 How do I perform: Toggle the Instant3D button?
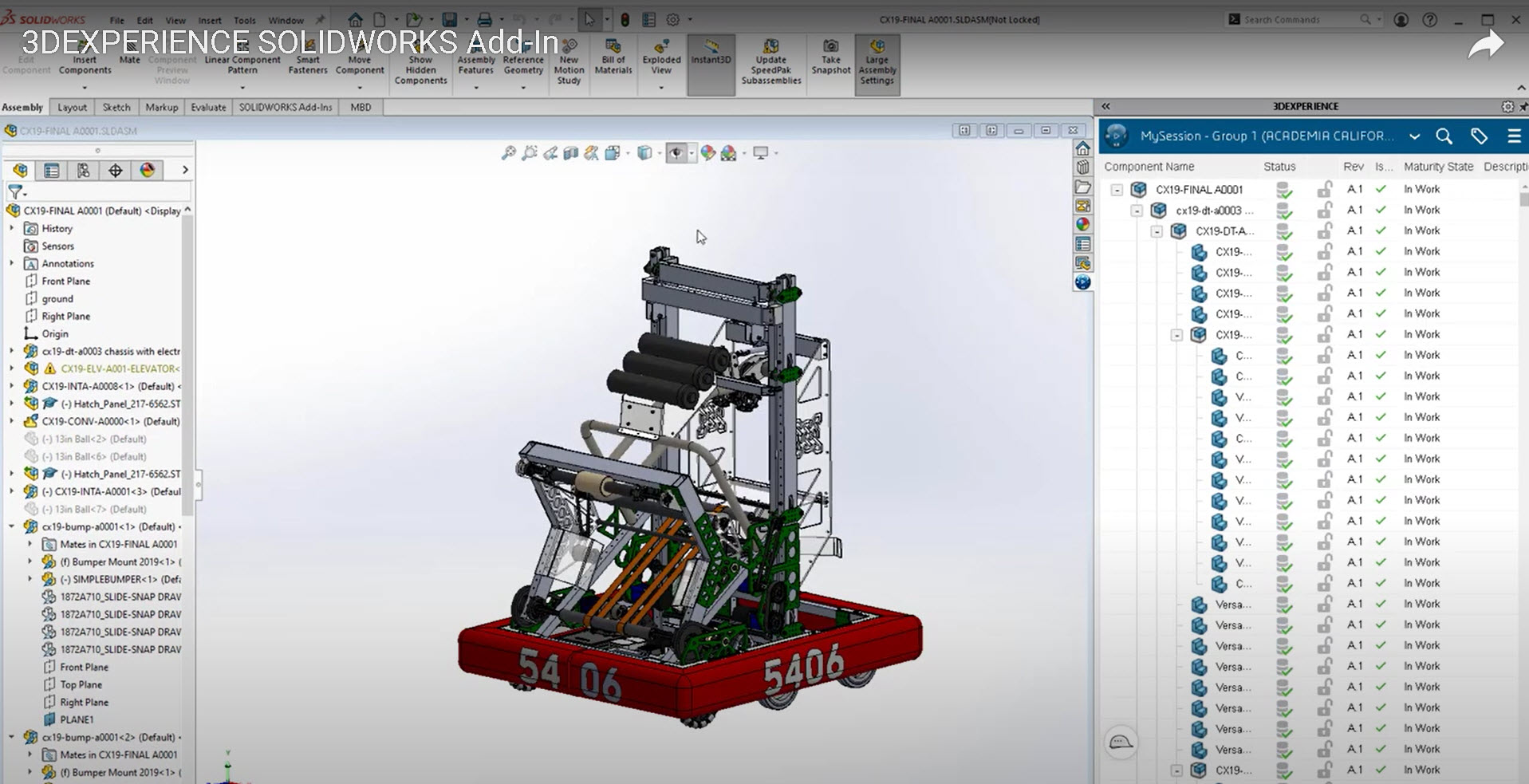coord(711,64)
